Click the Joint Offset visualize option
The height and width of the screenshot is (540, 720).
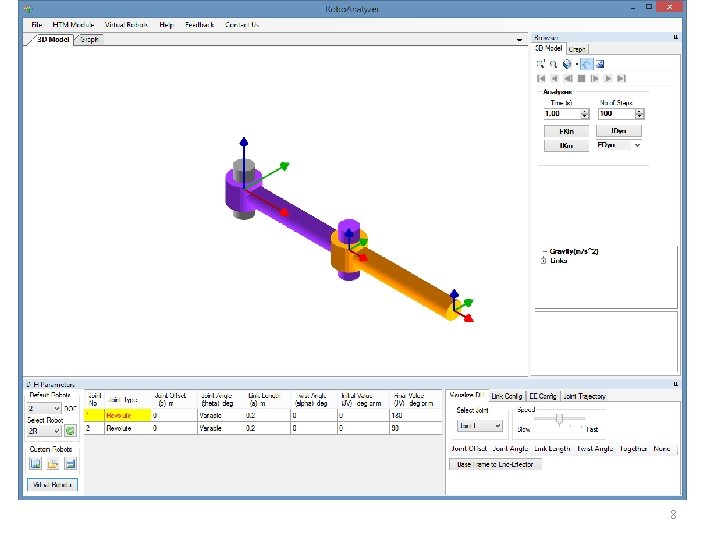pyautogui.click(x=469, y=449)
